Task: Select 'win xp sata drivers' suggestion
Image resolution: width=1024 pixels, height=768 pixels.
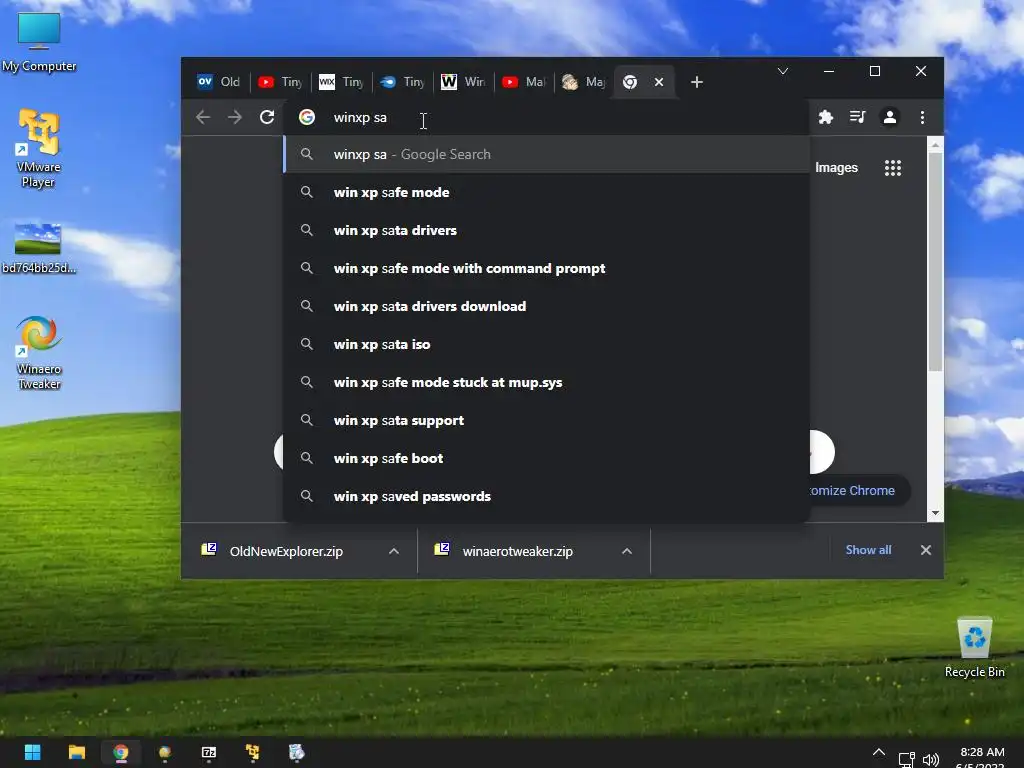Action: [x=547, y=231]
